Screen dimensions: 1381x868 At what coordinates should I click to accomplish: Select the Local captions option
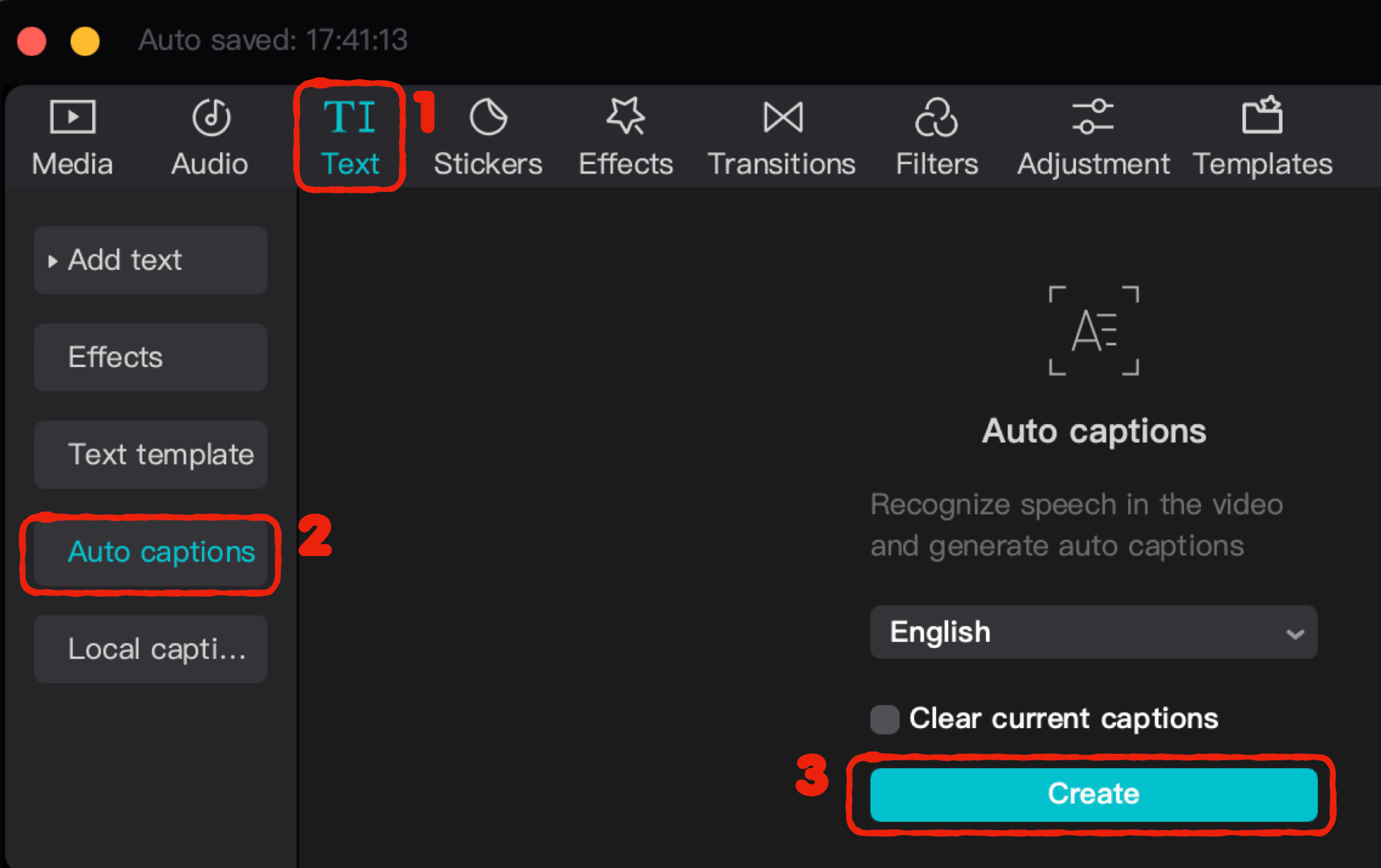[150, 649]
